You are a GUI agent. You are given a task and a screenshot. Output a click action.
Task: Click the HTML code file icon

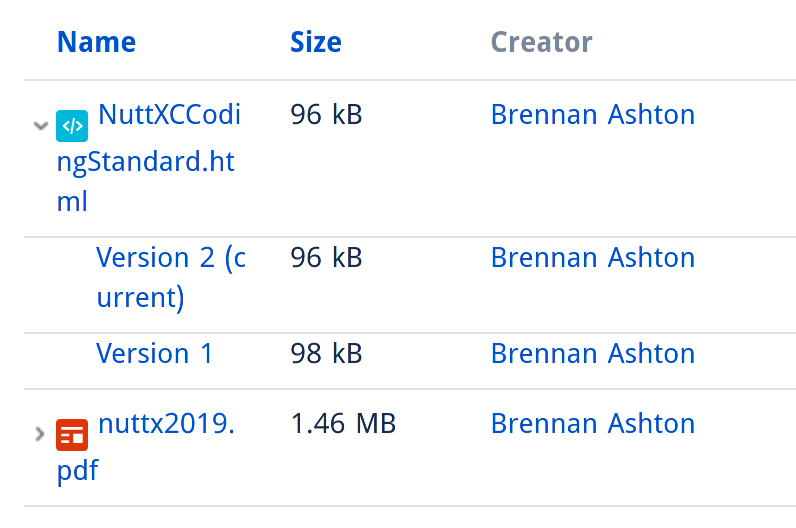point(72,126)
